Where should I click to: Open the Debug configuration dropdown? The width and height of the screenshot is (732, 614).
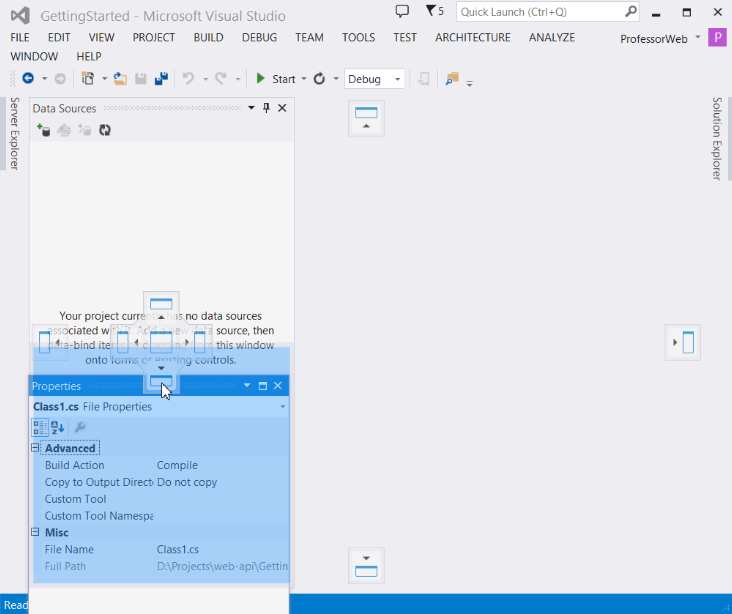coord(374,79)
